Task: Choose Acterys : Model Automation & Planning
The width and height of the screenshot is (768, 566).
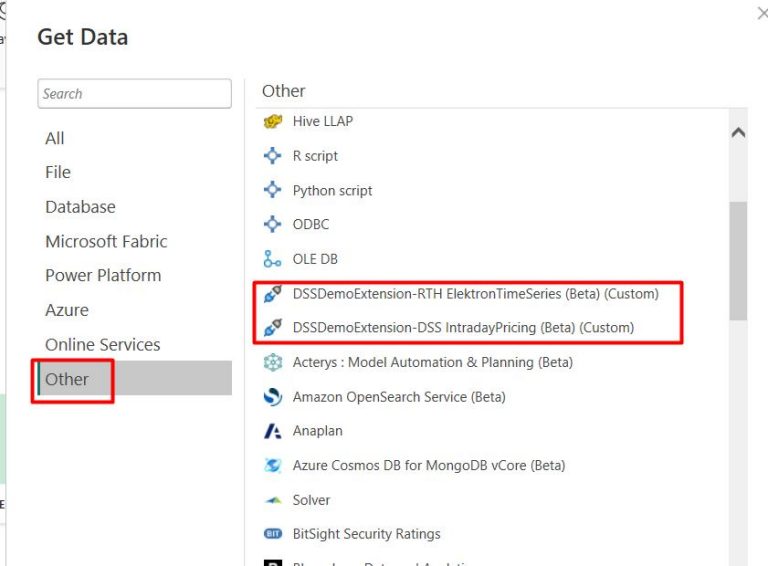Action: click(433, 362)
